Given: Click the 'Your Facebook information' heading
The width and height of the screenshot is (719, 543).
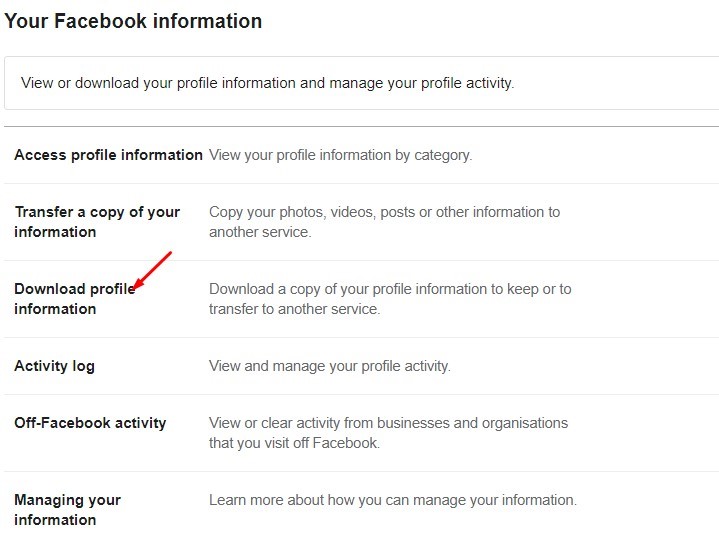Looking at the screenshot, I should [133, 21].
